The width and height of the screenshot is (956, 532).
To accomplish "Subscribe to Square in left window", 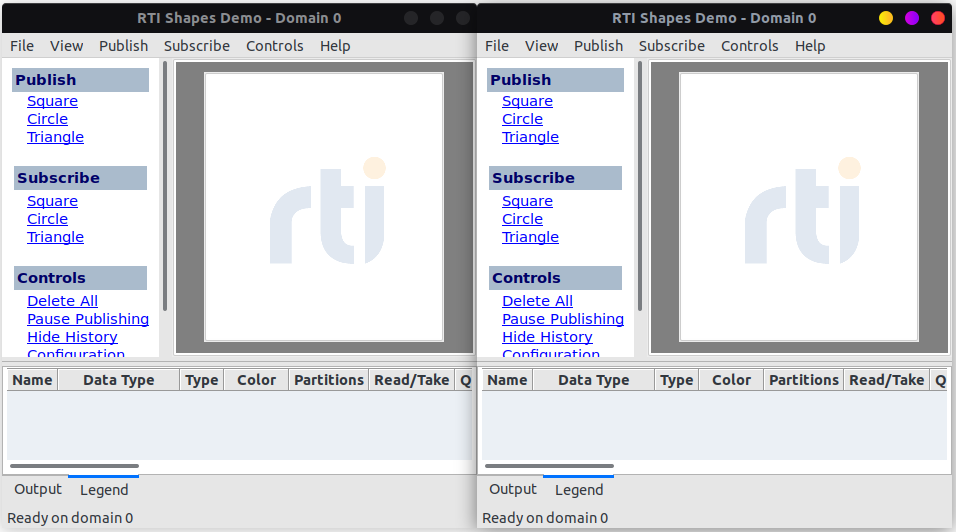I will pos(52,201).
